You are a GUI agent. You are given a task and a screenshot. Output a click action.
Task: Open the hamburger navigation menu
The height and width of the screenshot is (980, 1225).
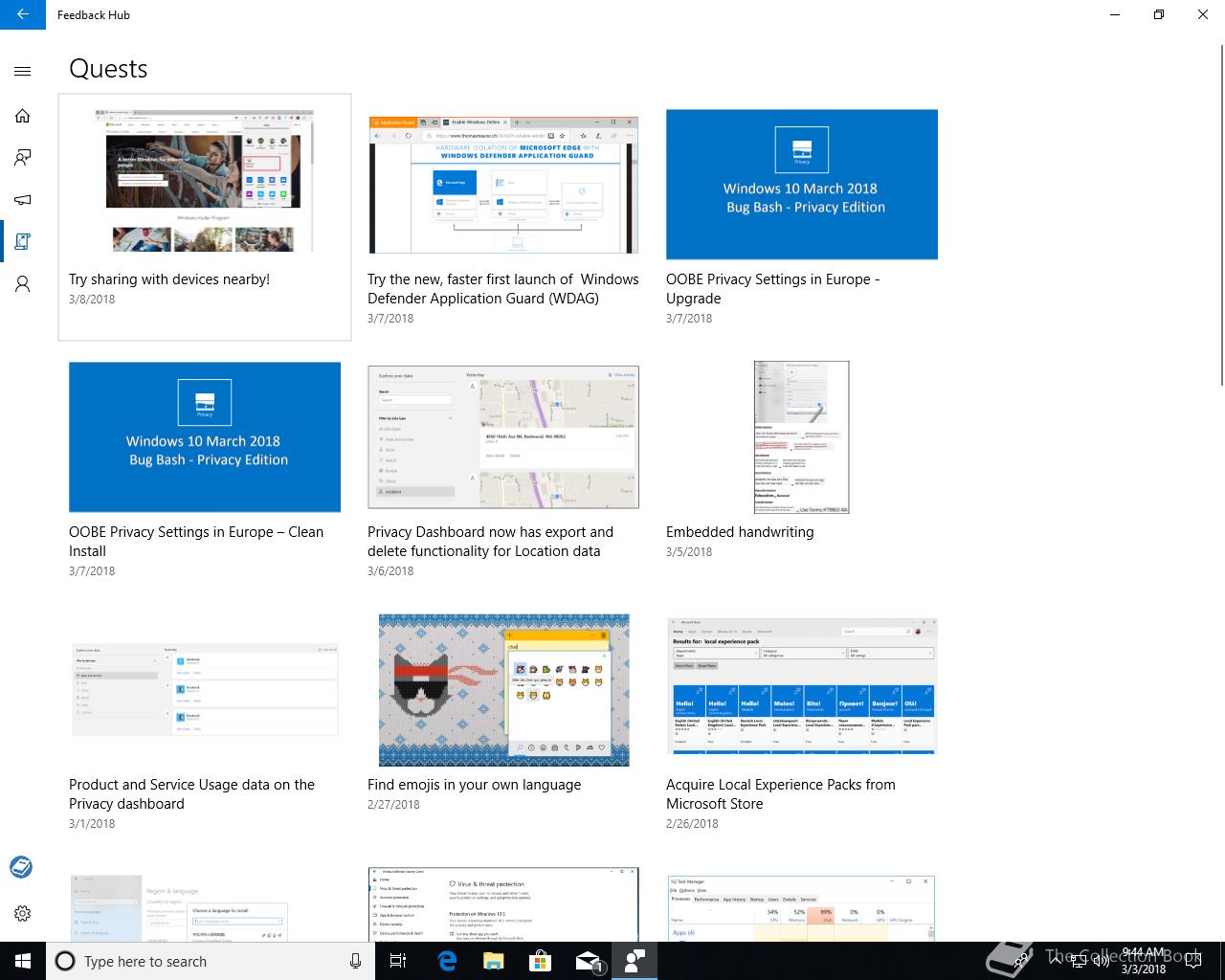(23, 71)
